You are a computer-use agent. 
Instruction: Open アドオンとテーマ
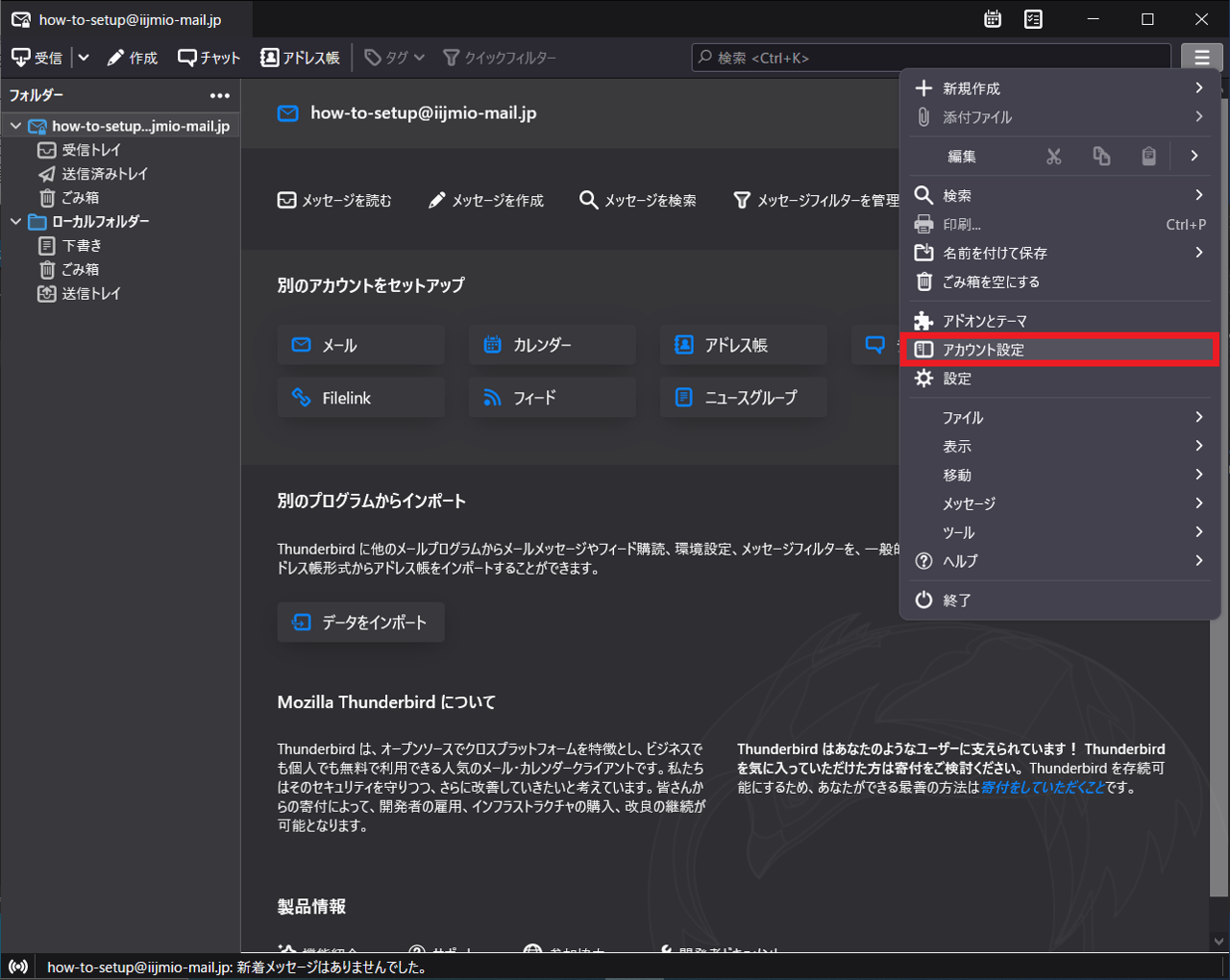click(1060, 321)
